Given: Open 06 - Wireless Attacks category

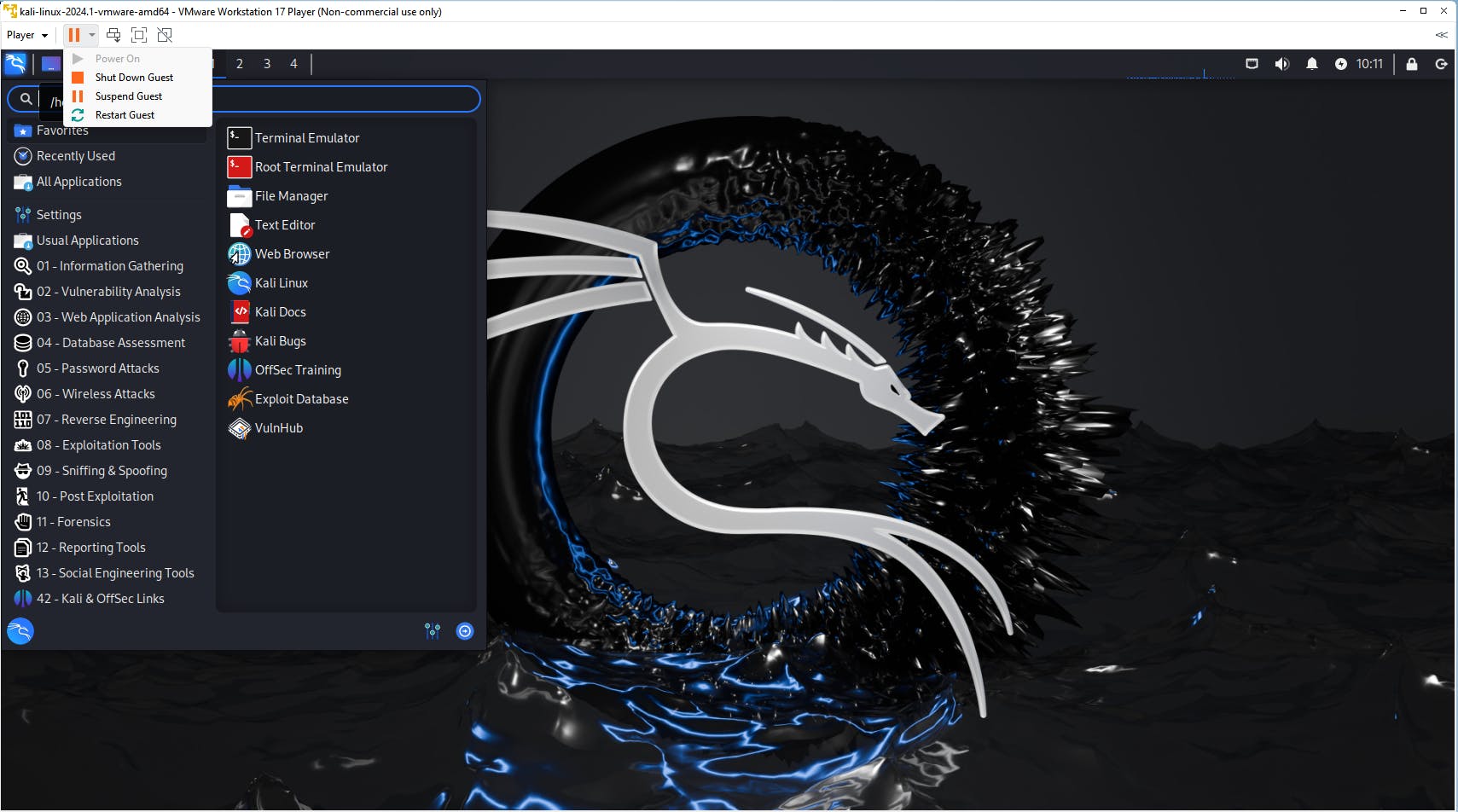Looking at the screenshot, I should click(107, 394).
